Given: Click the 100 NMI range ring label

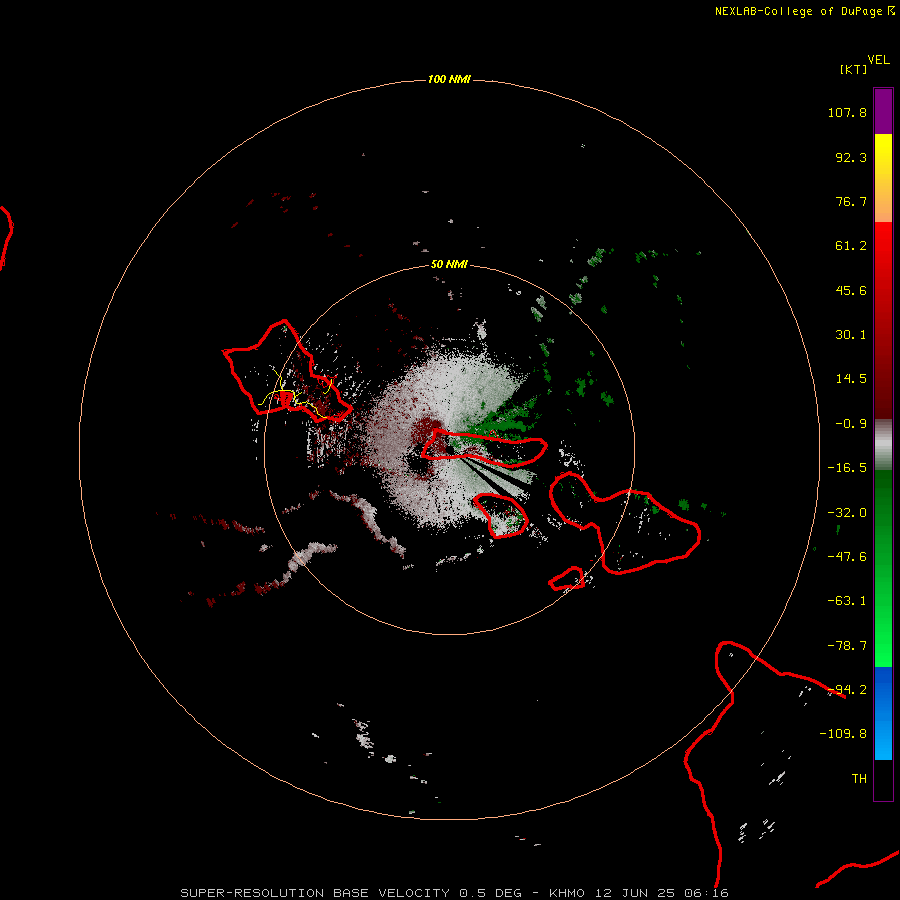Looking at the screenshot, I should click(449, 79).
